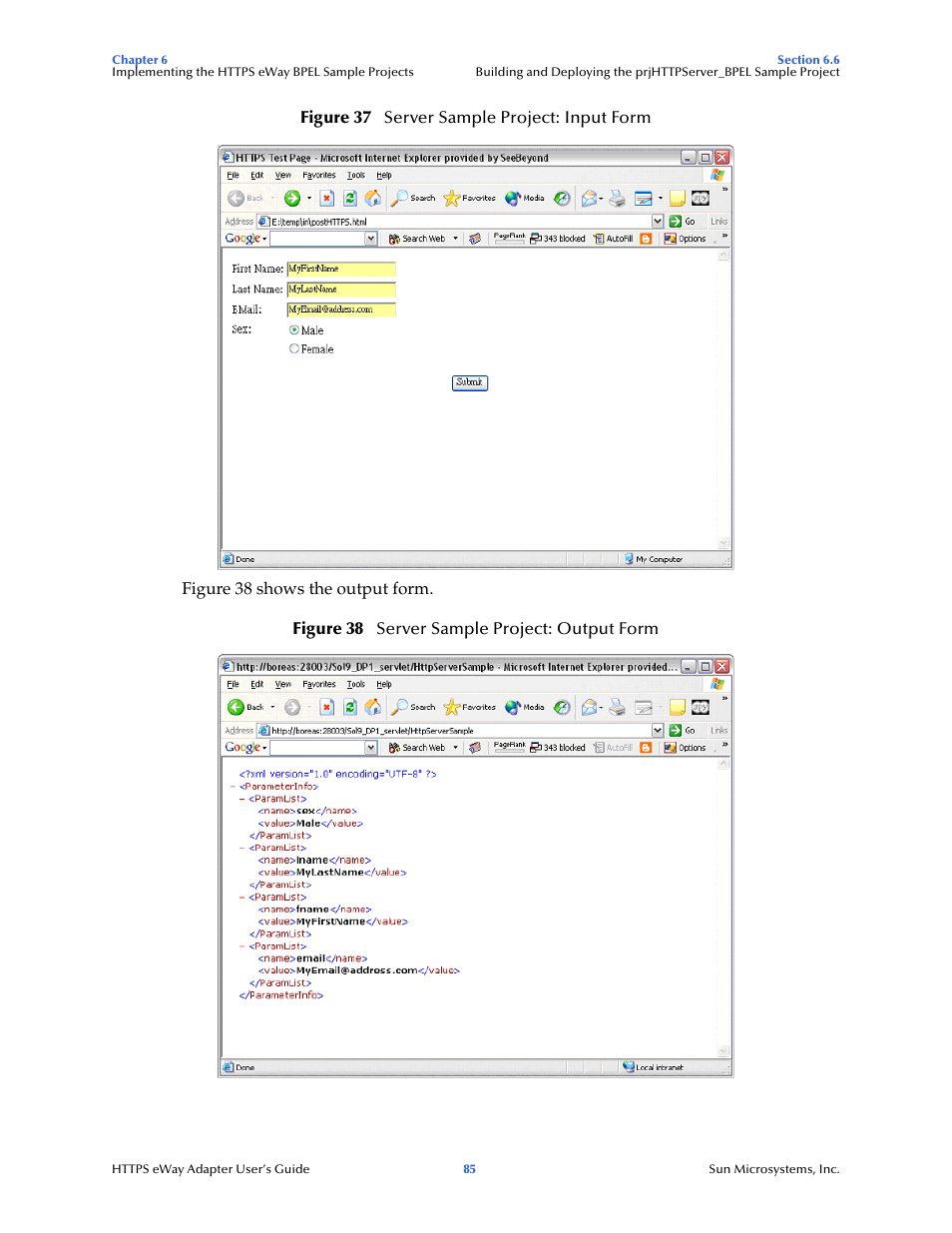The image size is (952, 1233).
Task: Click 343 blocked in HttpServerSample Google toolbar
Action: 558,748
